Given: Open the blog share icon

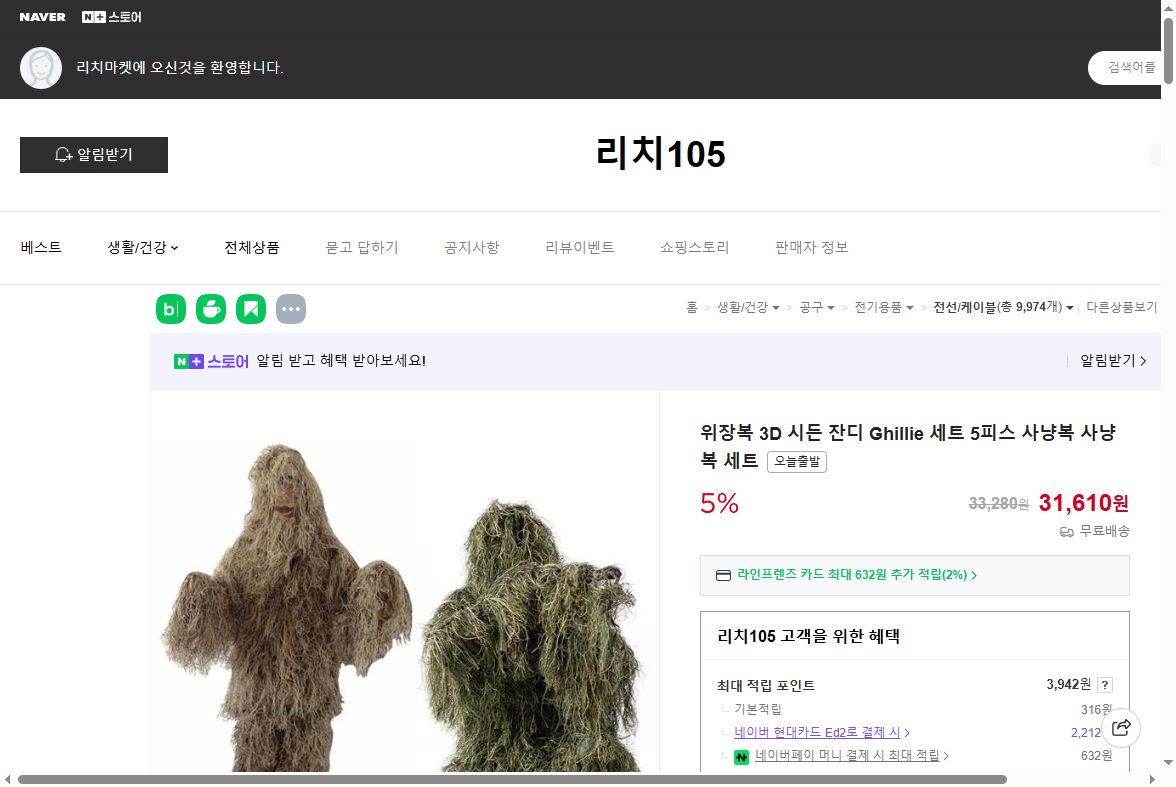Looking at the screenshot, I should [171, 309].
